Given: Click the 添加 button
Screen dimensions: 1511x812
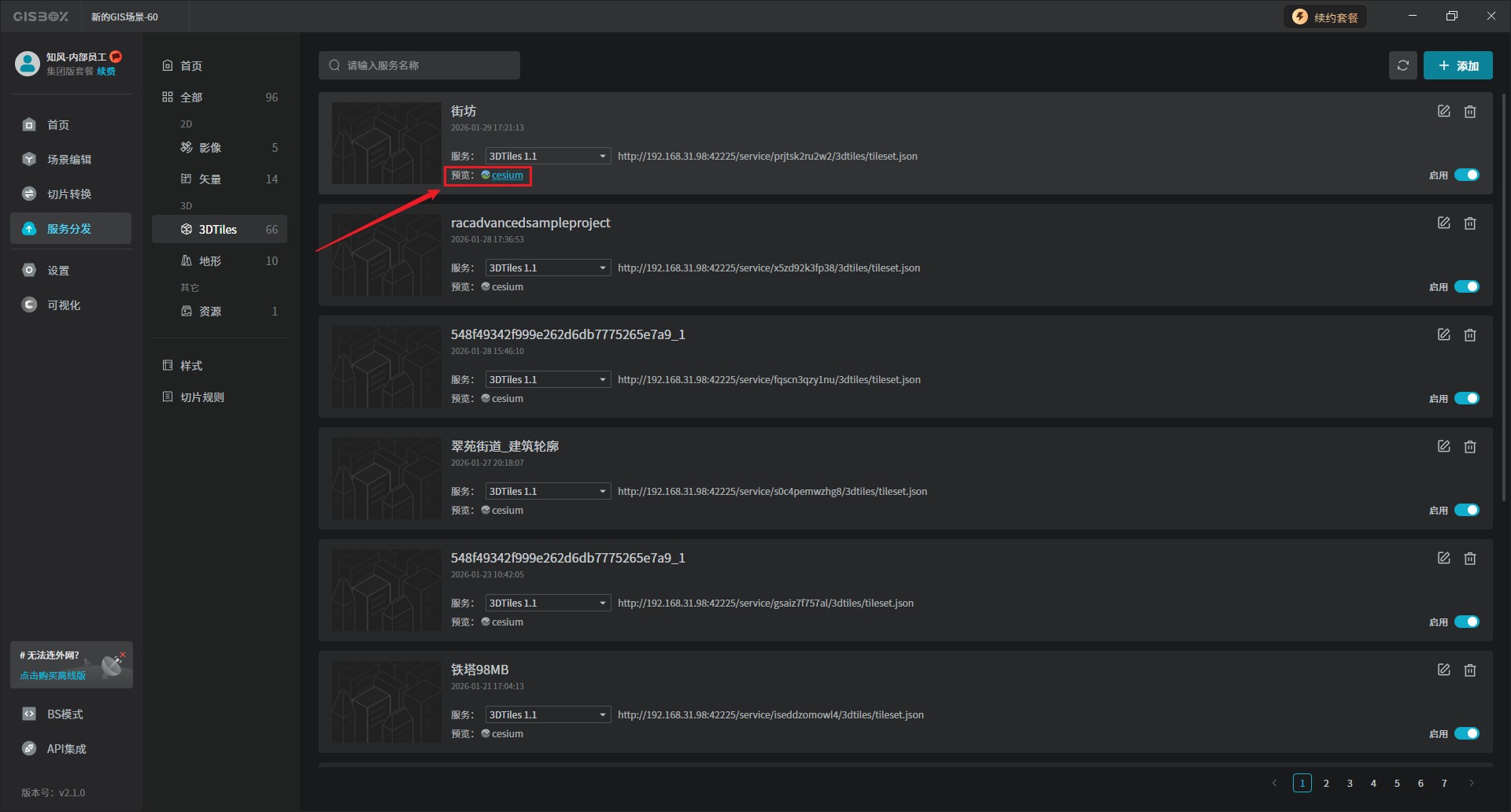Looking at the screenshot, I should tap(1457, 65).
